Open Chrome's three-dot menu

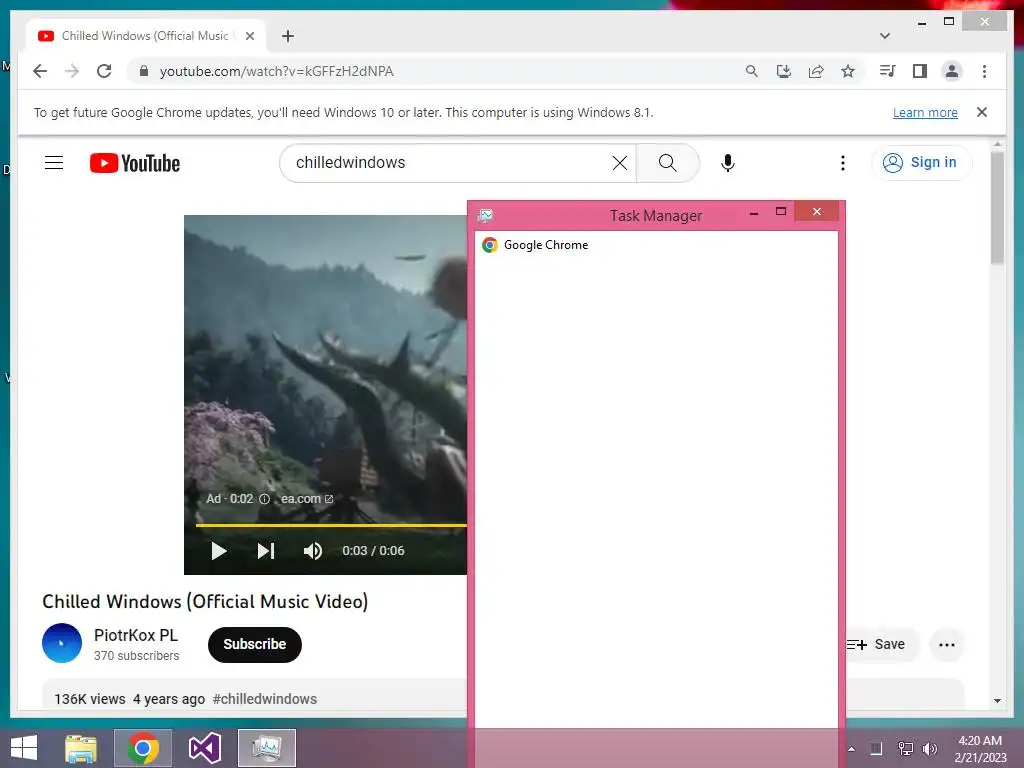coord(984,71)
